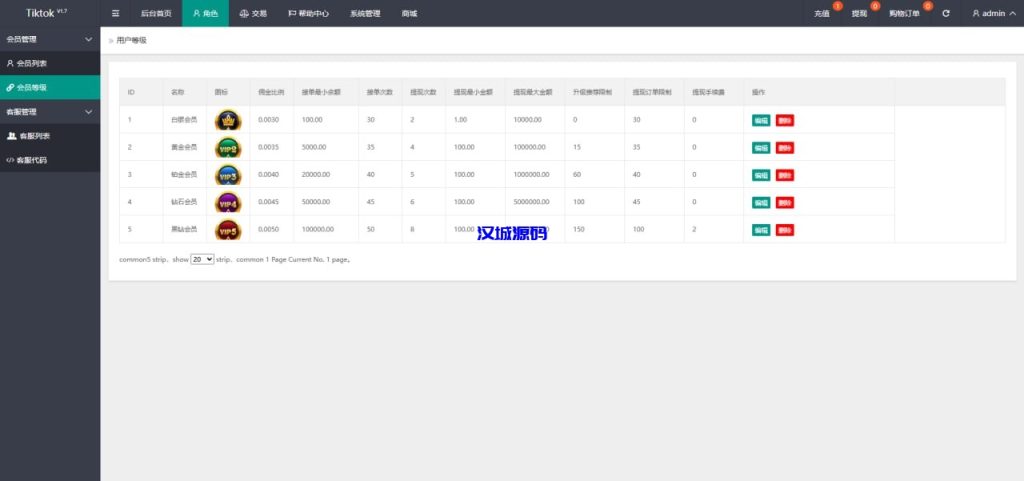The image size is (1024, 481).
Task: Expand the admin user menu
Action: (993, 14)
